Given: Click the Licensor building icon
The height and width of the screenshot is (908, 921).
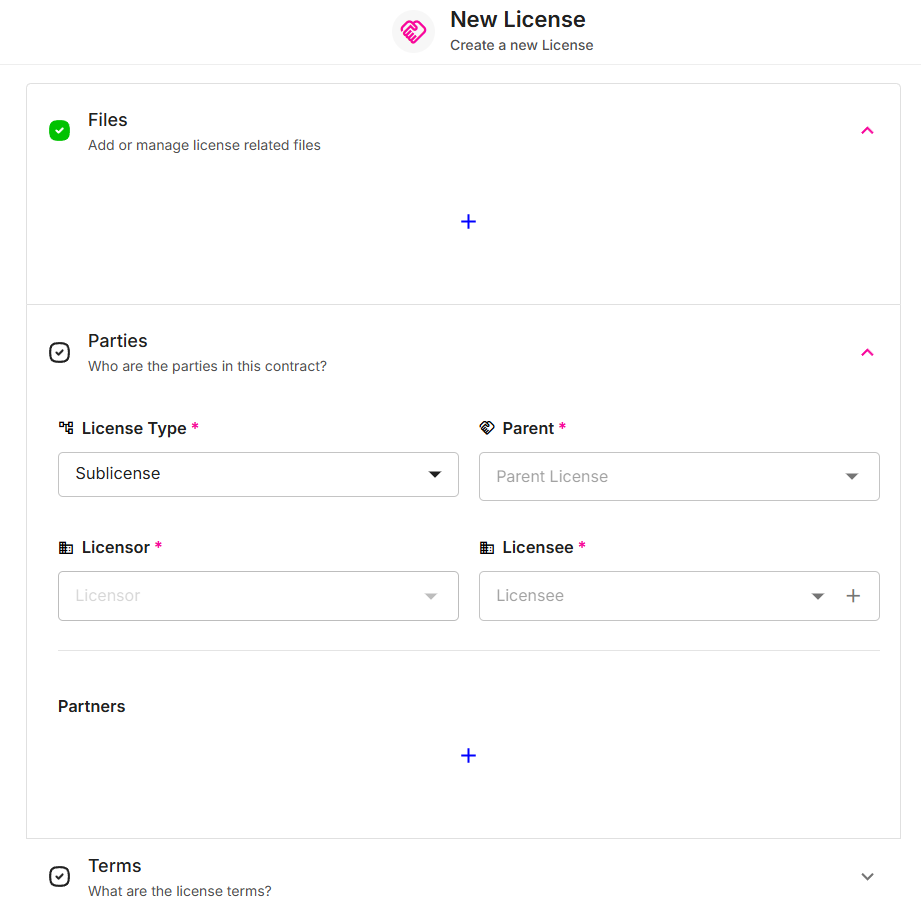Looking at the screenshot, I should (66, 547).
